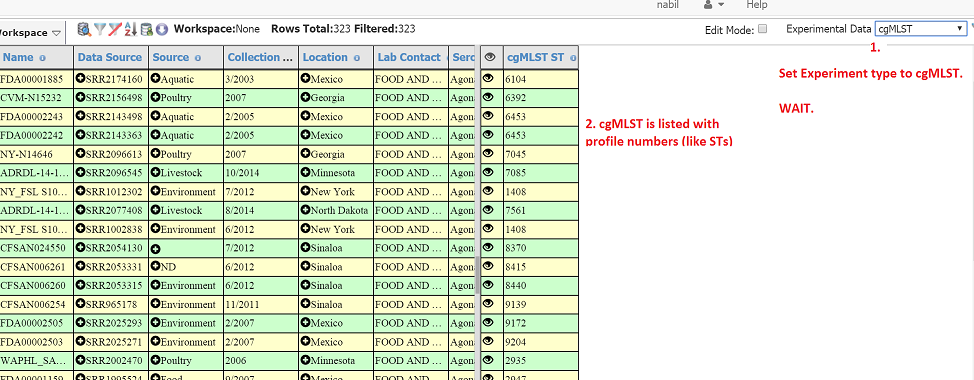The width and height of the screenshot is (974, 380).
Task: Open the Help menu
Action: (757, 5)
